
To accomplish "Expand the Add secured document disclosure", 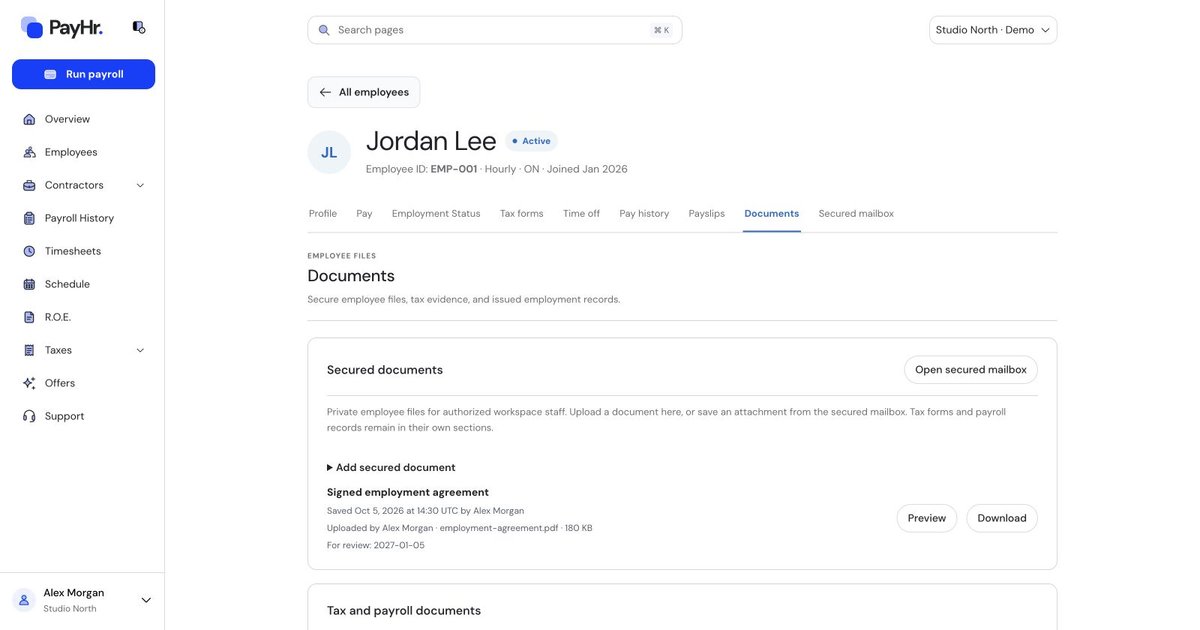I will (391, 467).
